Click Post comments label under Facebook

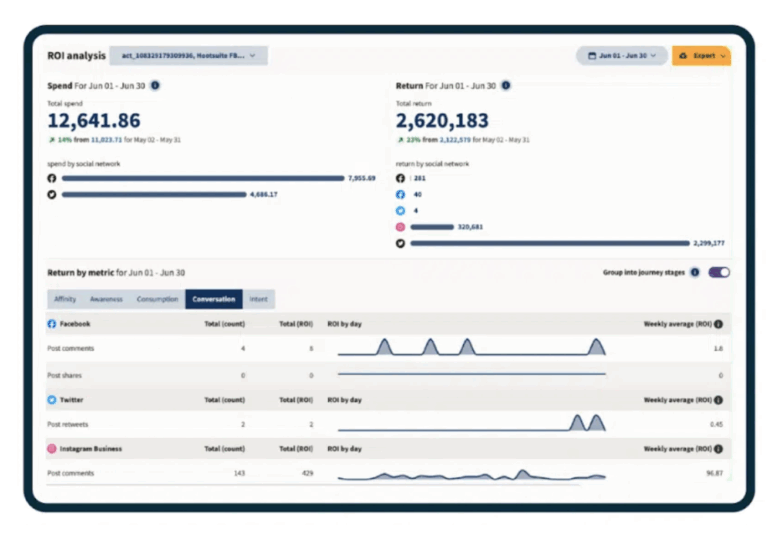point(71,349)
